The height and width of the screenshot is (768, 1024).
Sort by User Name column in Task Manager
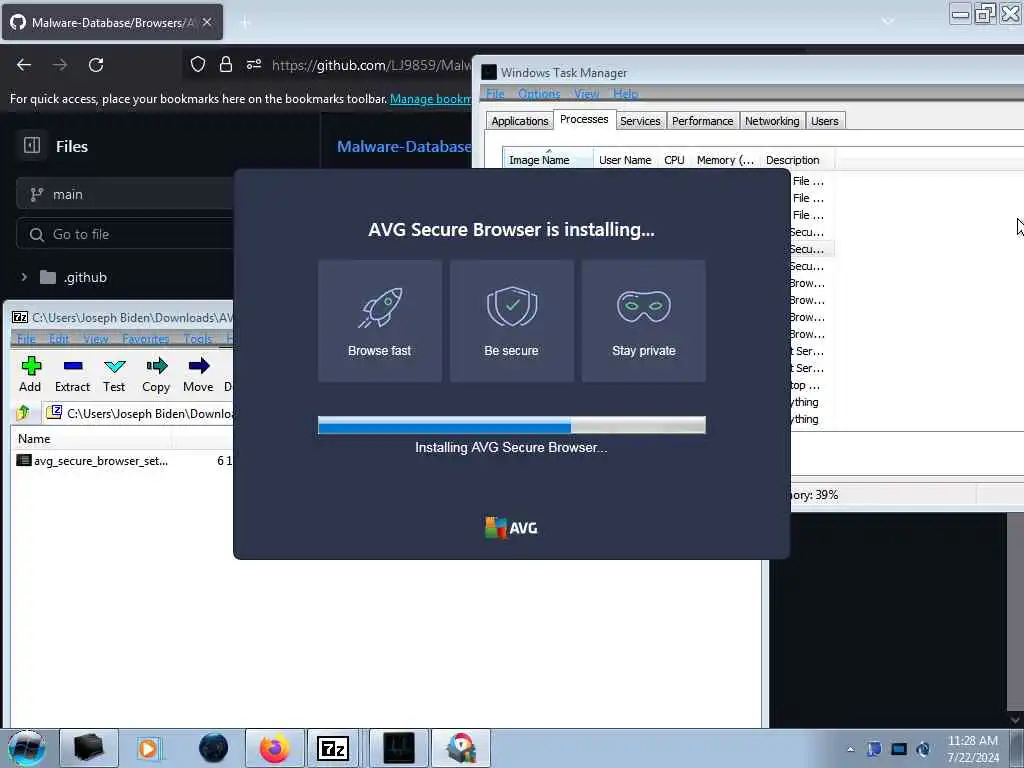pos(625,160)
